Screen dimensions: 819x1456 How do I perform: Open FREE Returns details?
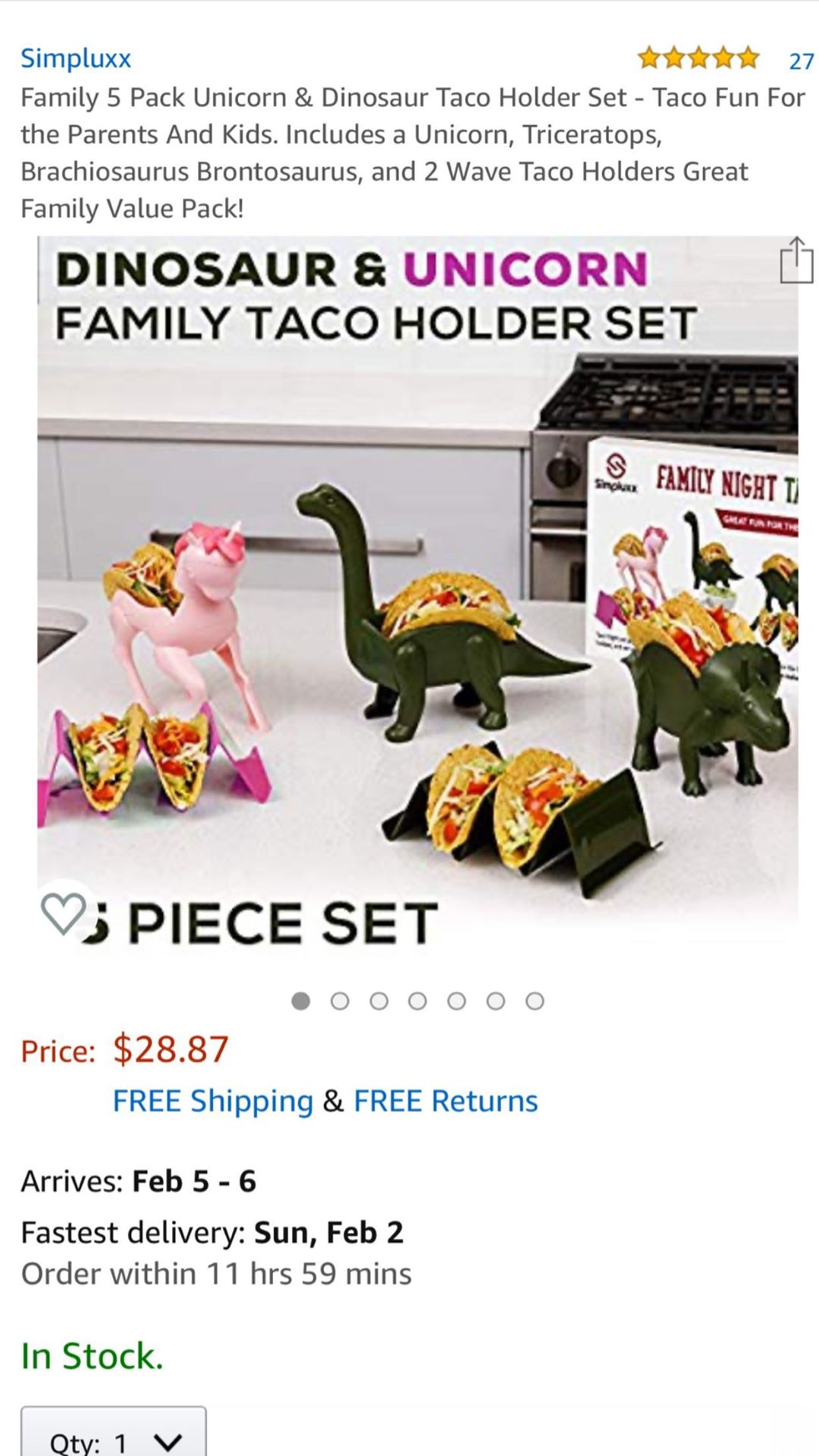446,1100
